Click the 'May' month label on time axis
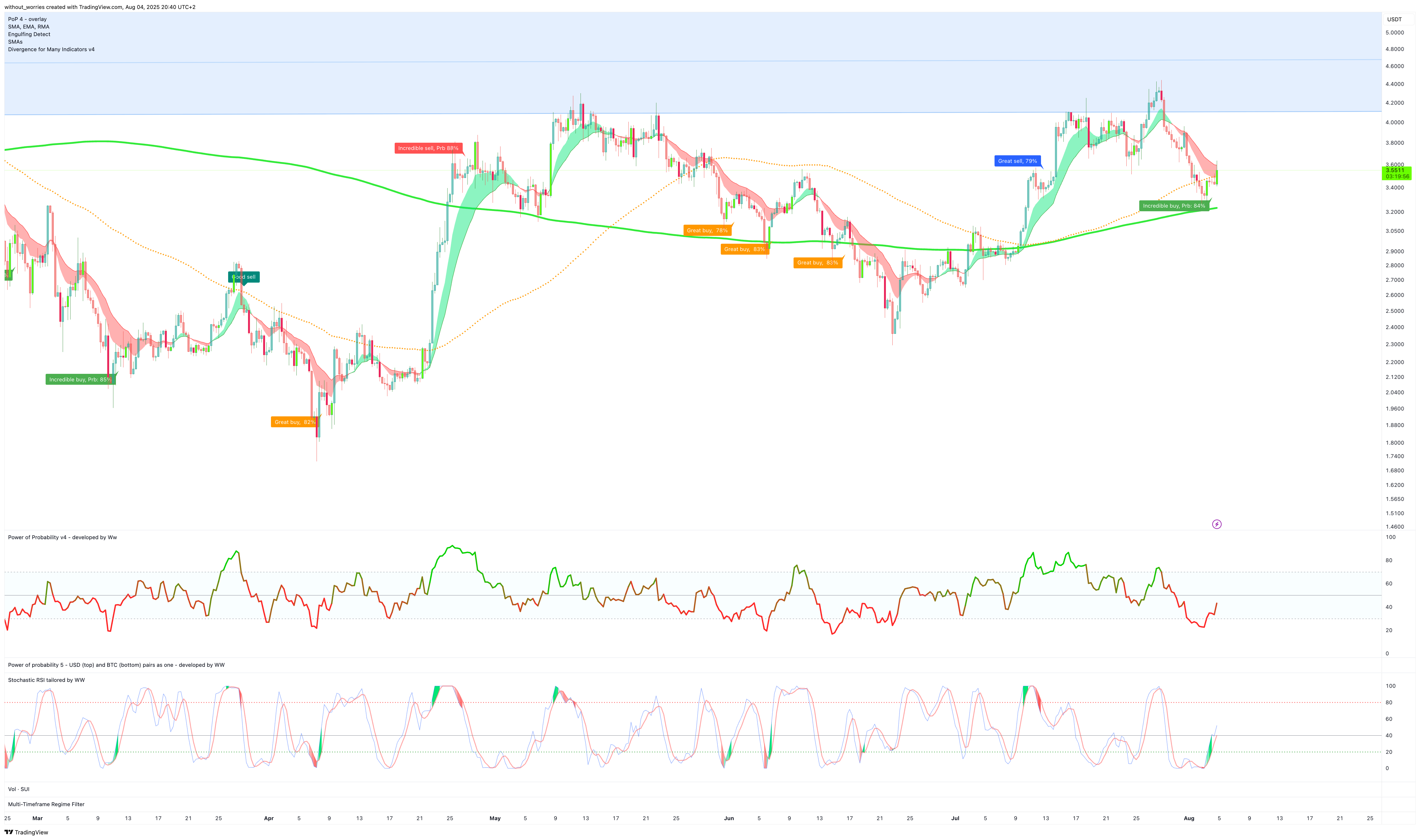 495,818
